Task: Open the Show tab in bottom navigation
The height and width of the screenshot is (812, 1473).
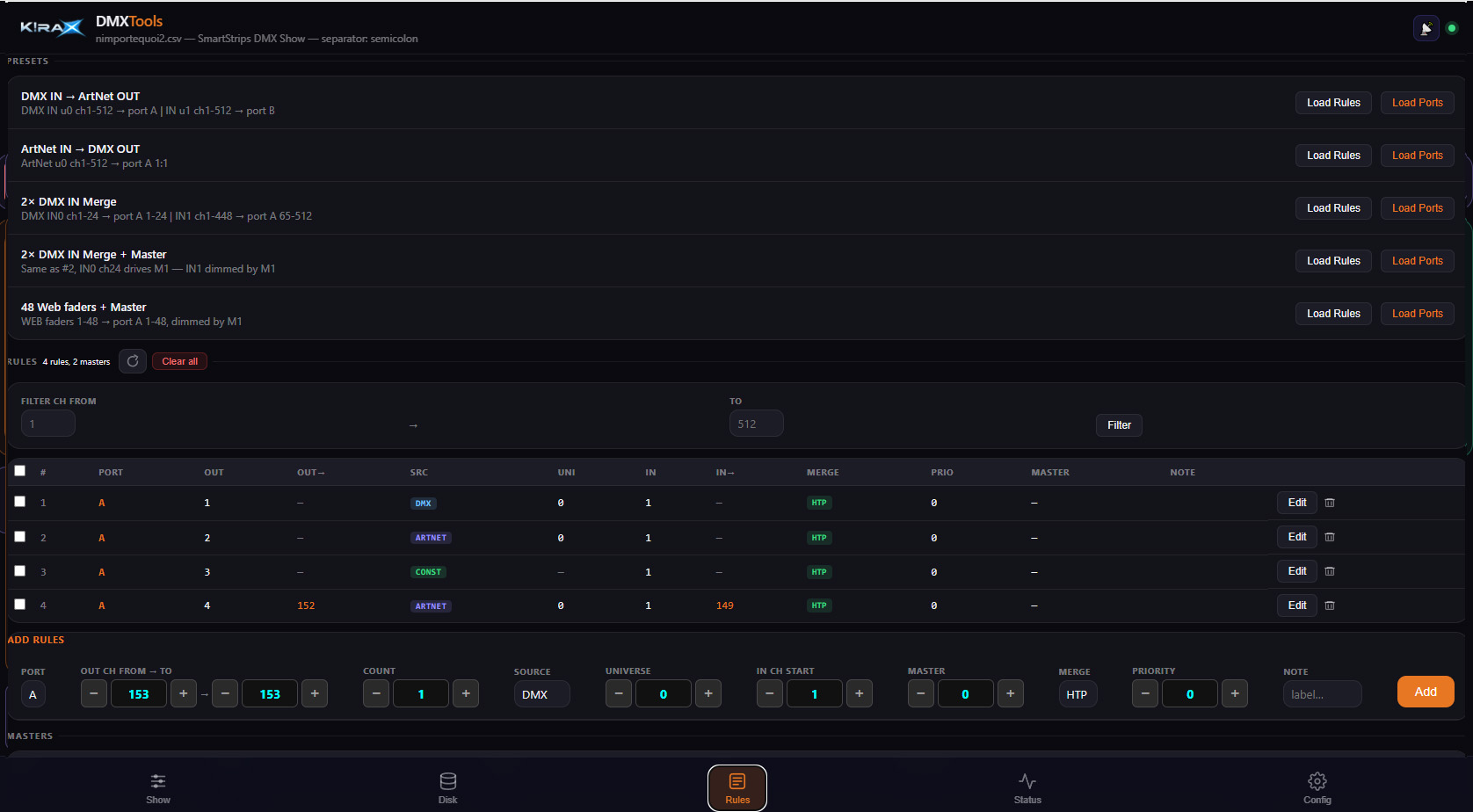Action: click(x=158, y=788)
